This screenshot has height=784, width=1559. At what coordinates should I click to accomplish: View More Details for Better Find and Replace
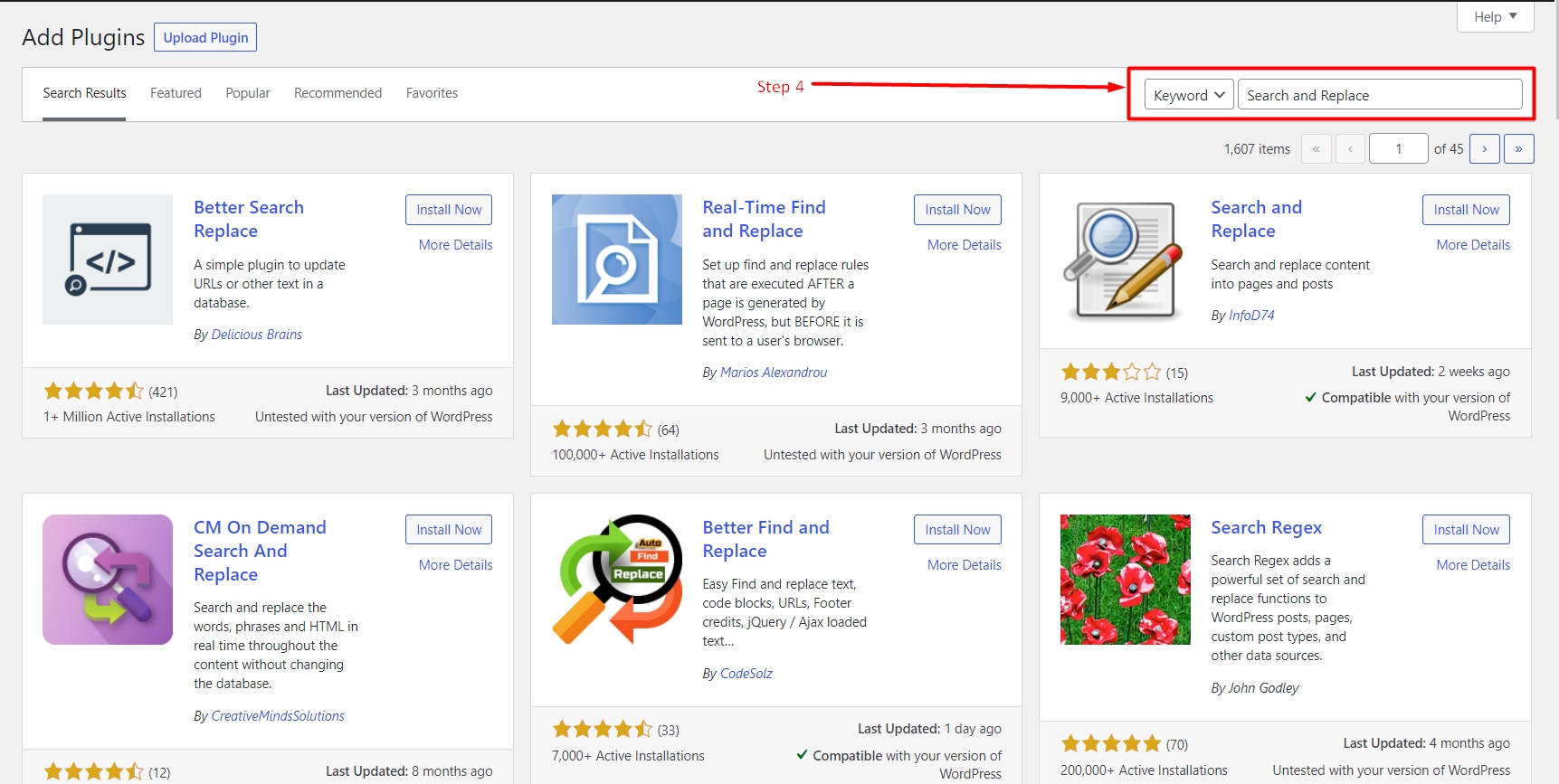point(965,565)
